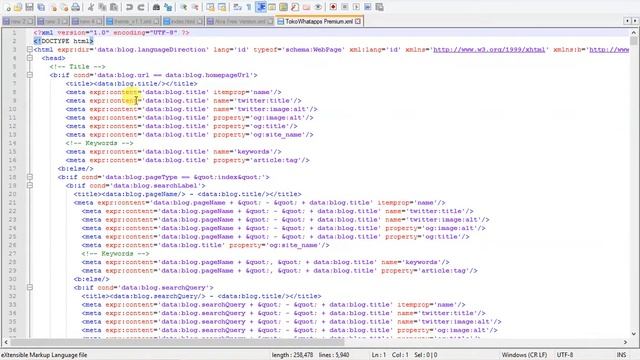
Task: Stop macro recording icon
Action: 344,7
